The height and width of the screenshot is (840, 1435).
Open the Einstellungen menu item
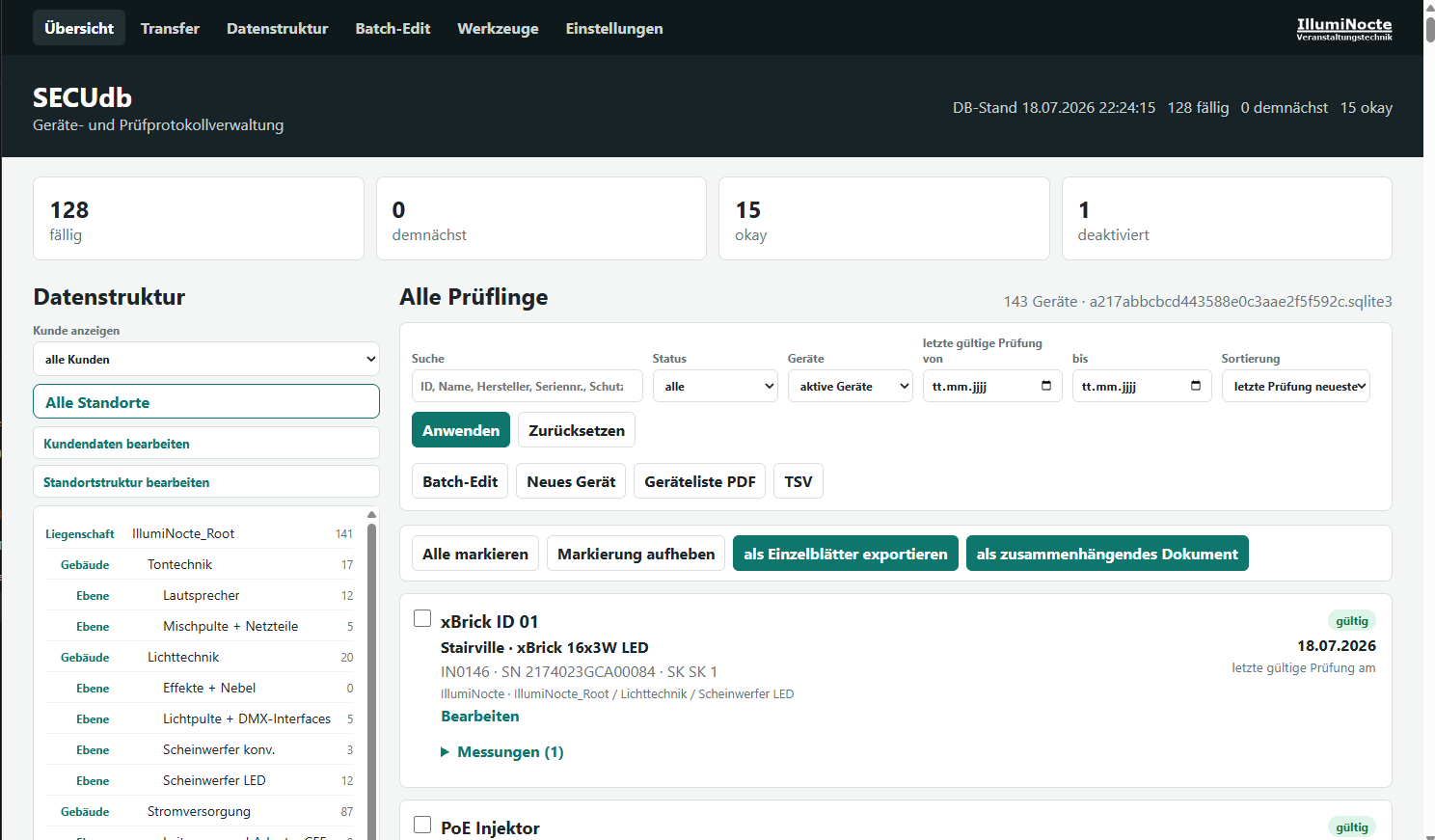pos(614,28)
